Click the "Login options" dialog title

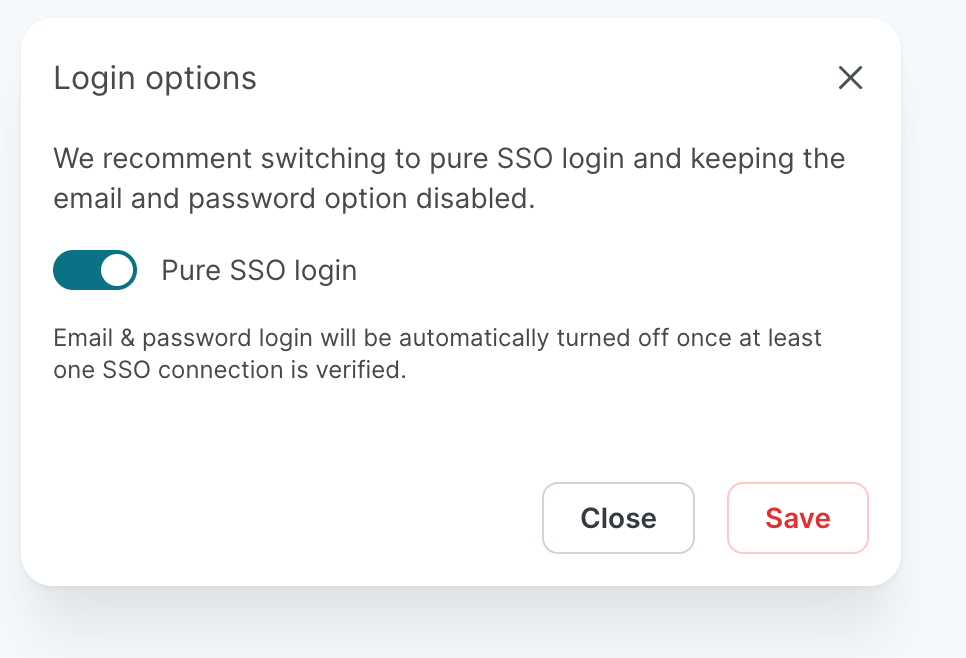[155, 78]
